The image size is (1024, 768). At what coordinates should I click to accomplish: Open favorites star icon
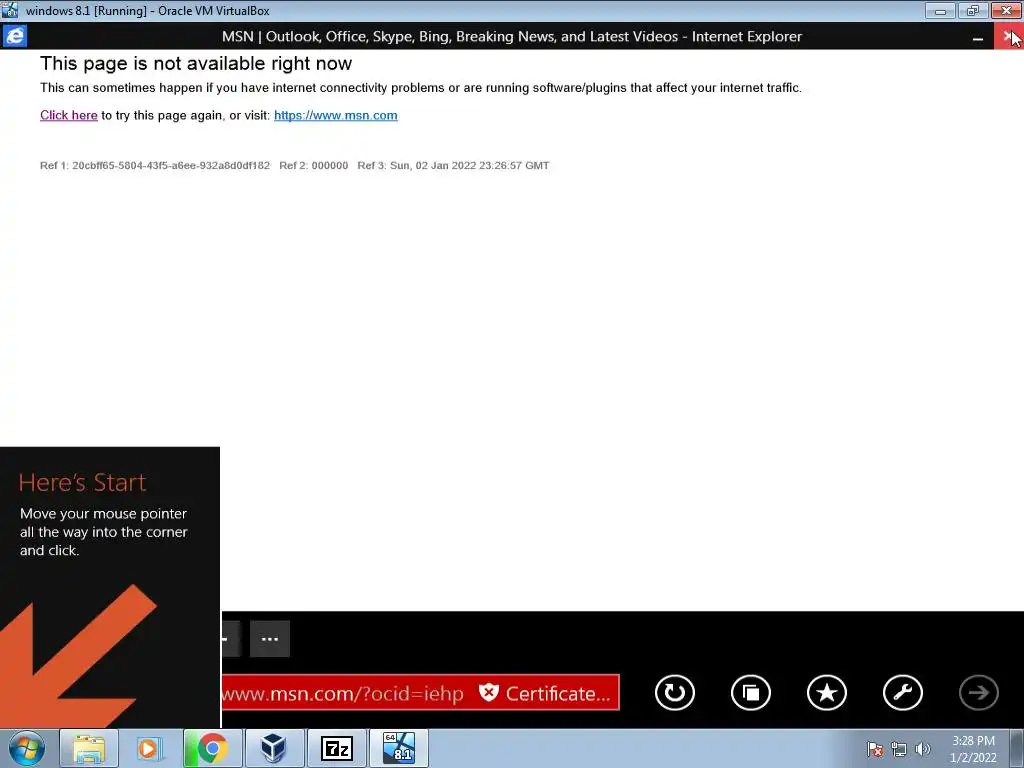point(827,693)
